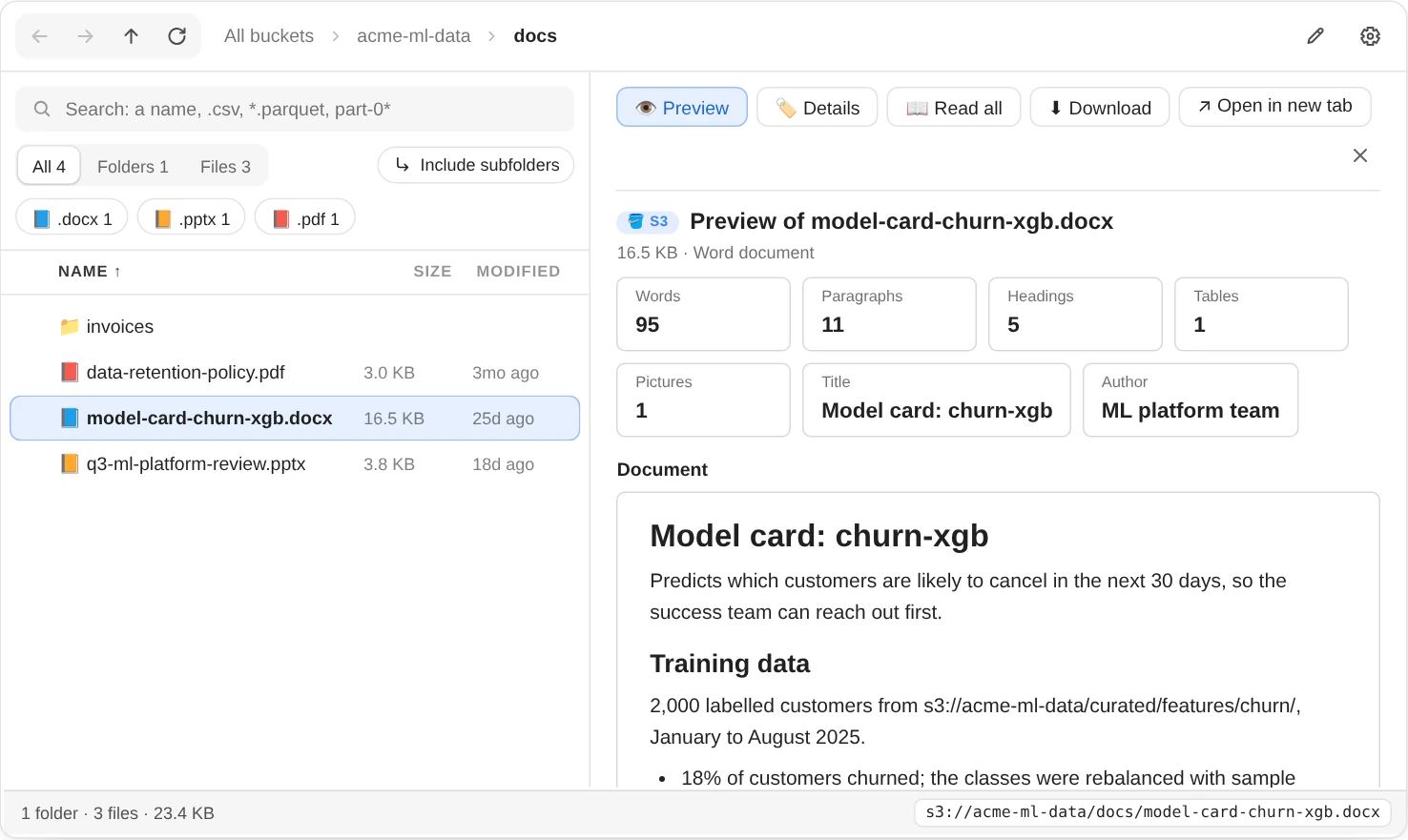Go forward with the right arrow icon
Image resolution: width=1408 pixels, height=840 pixels.
[86, 36]
